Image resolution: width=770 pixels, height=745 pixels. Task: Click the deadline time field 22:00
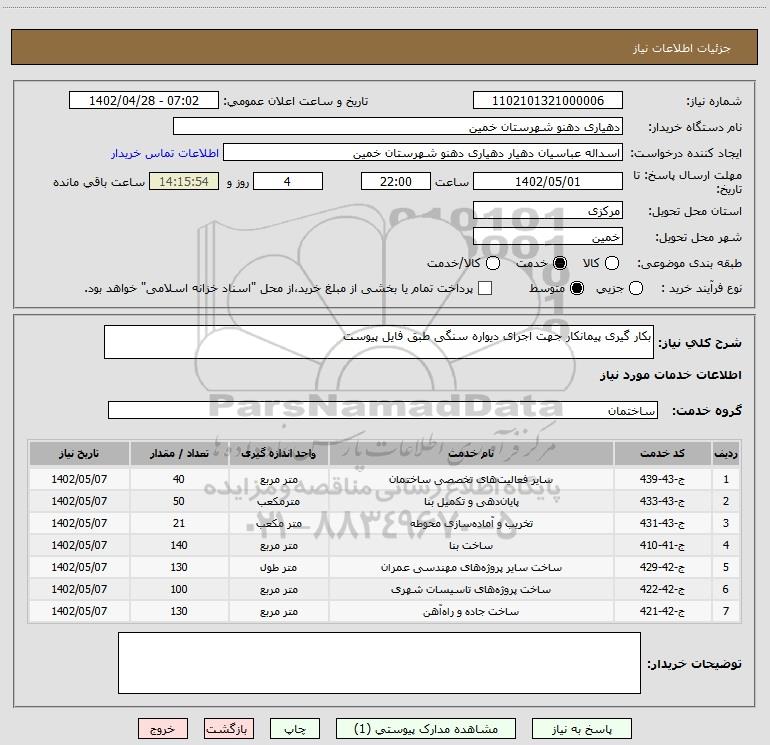[x=396, y=182]
